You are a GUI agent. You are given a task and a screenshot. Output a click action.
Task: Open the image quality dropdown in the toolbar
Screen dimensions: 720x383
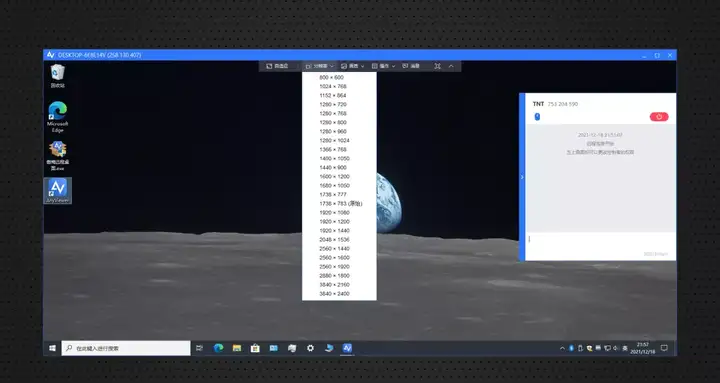[353, 66]
